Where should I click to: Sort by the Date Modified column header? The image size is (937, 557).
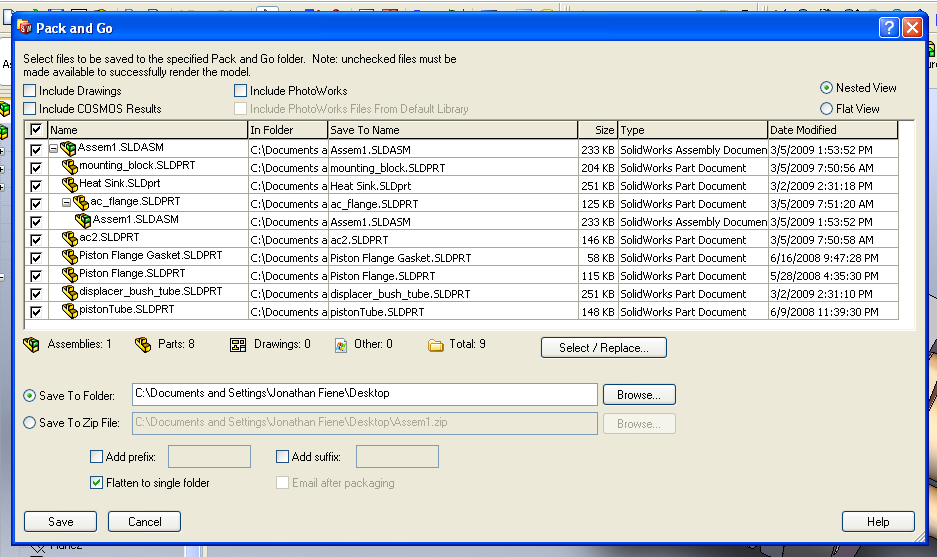tap(832, 130)
